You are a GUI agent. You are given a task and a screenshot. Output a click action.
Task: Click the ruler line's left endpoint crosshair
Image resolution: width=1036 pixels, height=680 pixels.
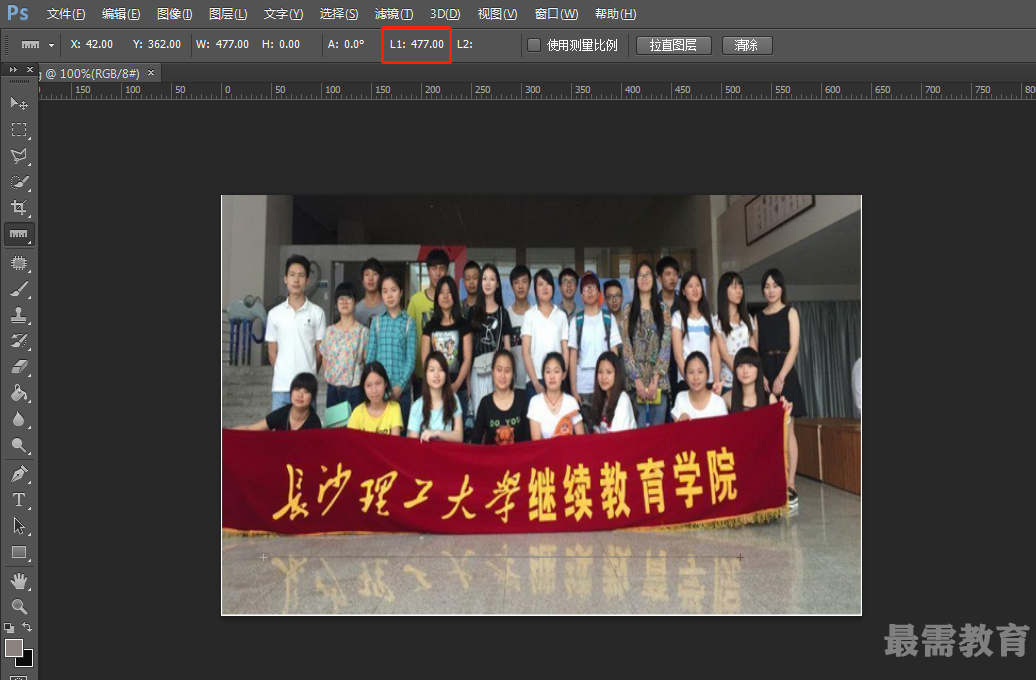[x=264, y=557]
